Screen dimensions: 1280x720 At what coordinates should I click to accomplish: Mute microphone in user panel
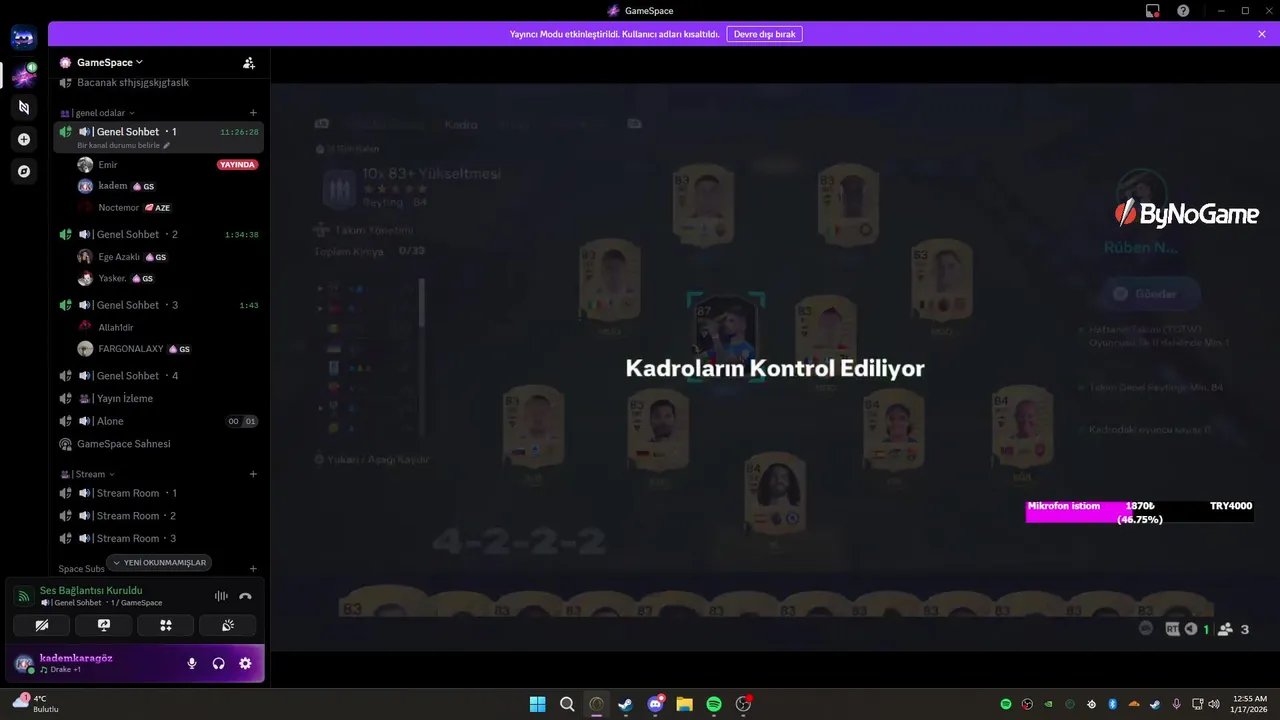(x=192, y=663)
